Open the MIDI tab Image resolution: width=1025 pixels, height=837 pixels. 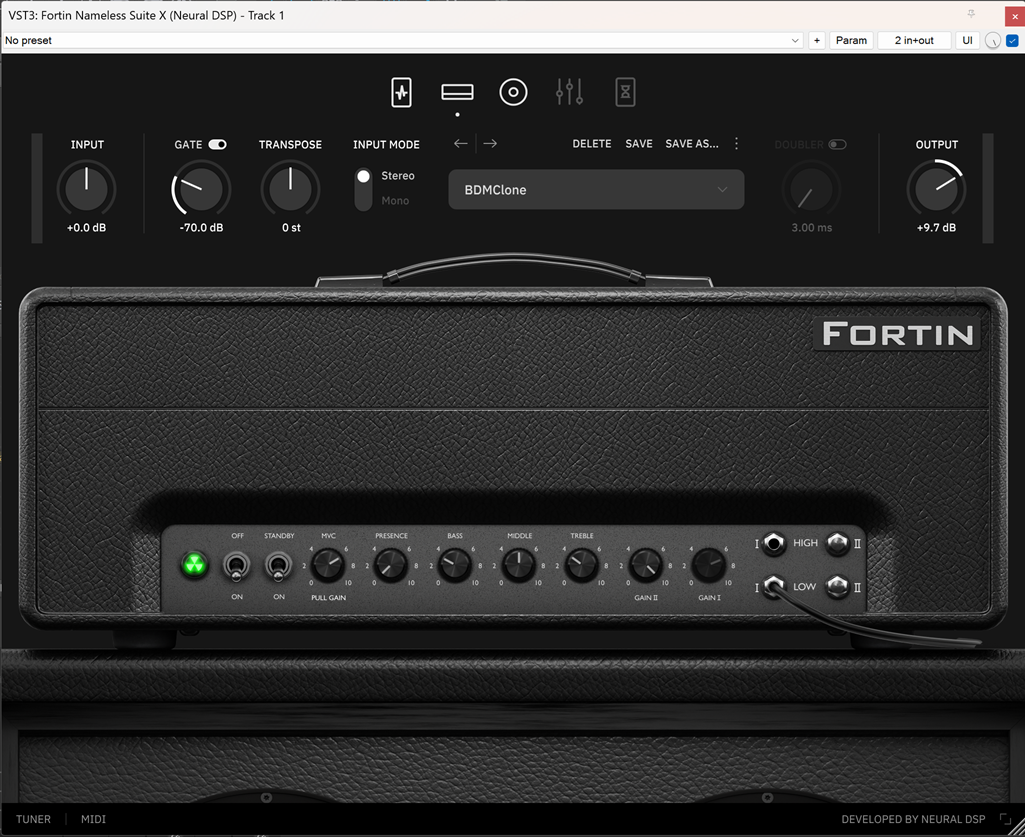point(93,819)
